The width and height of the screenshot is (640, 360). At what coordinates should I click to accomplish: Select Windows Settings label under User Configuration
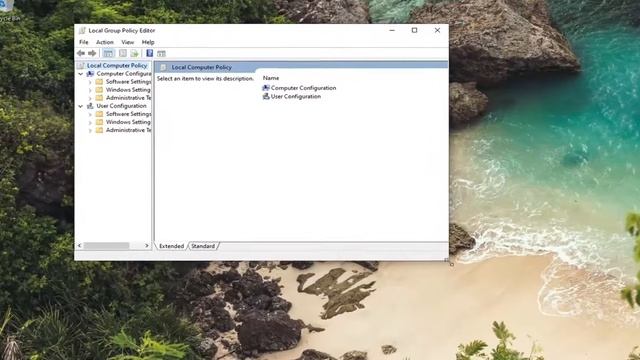pyautogui.click(x=128, y=122)
